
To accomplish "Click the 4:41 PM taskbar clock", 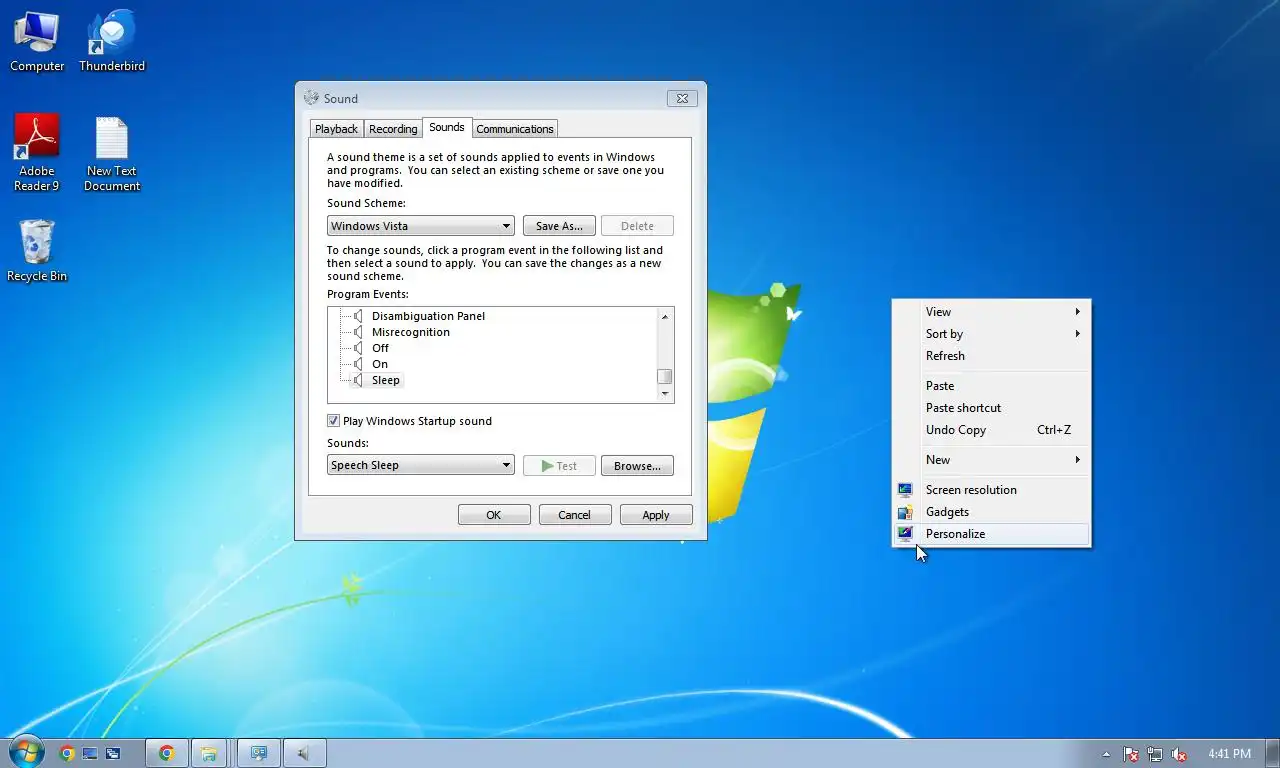I will tap(1229, 754).
